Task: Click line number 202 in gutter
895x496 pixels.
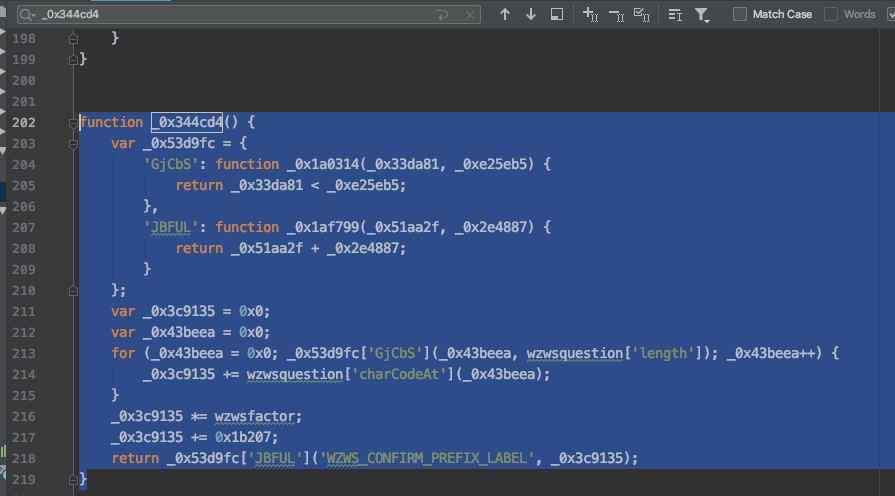Action: click(x=24, y=123)
